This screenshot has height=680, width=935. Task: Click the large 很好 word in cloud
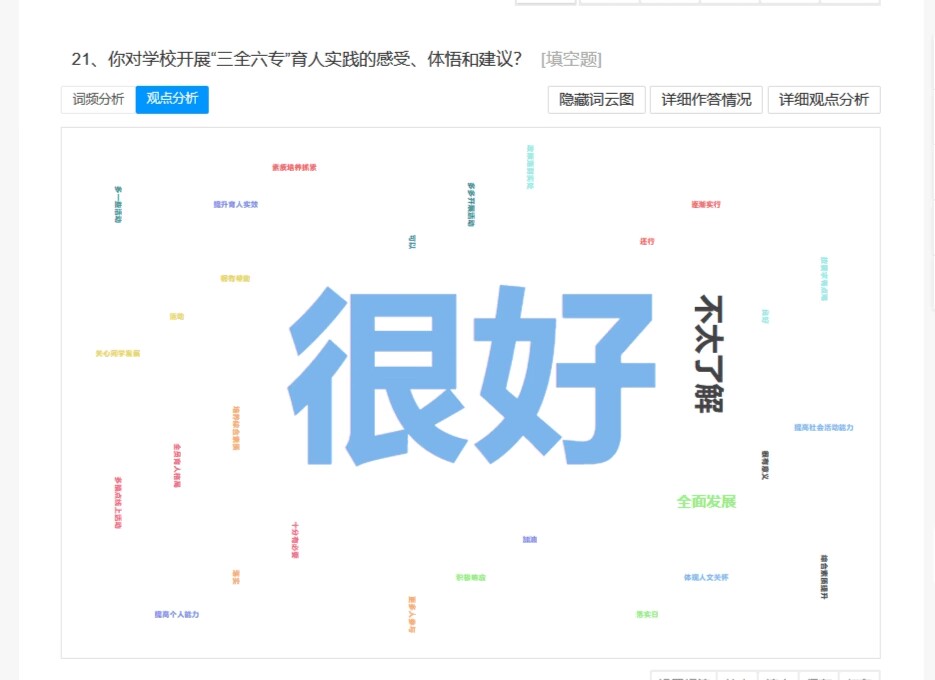[470, 375]
